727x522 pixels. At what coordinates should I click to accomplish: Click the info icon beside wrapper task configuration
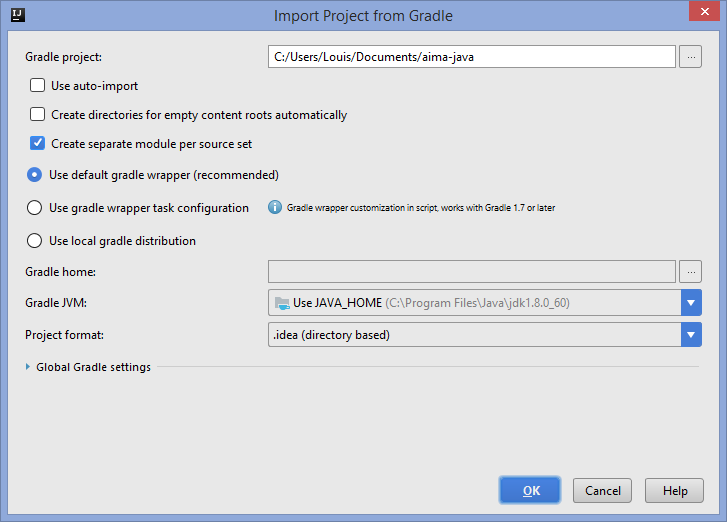(275, 208)
